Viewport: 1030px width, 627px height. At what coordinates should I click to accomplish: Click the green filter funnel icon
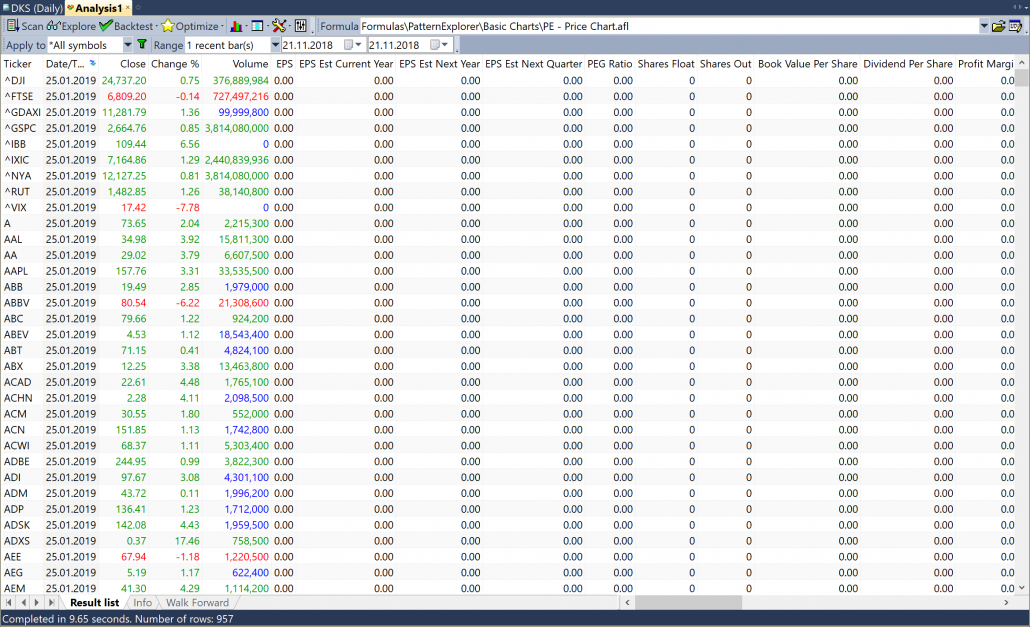tap(142, 45)
